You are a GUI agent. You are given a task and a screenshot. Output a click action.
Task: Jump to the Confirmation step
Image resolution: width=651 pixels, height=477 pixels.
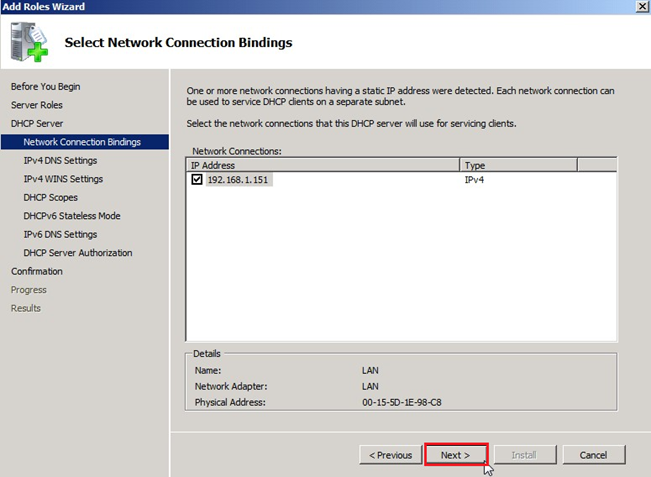click(x=37, y=271)
